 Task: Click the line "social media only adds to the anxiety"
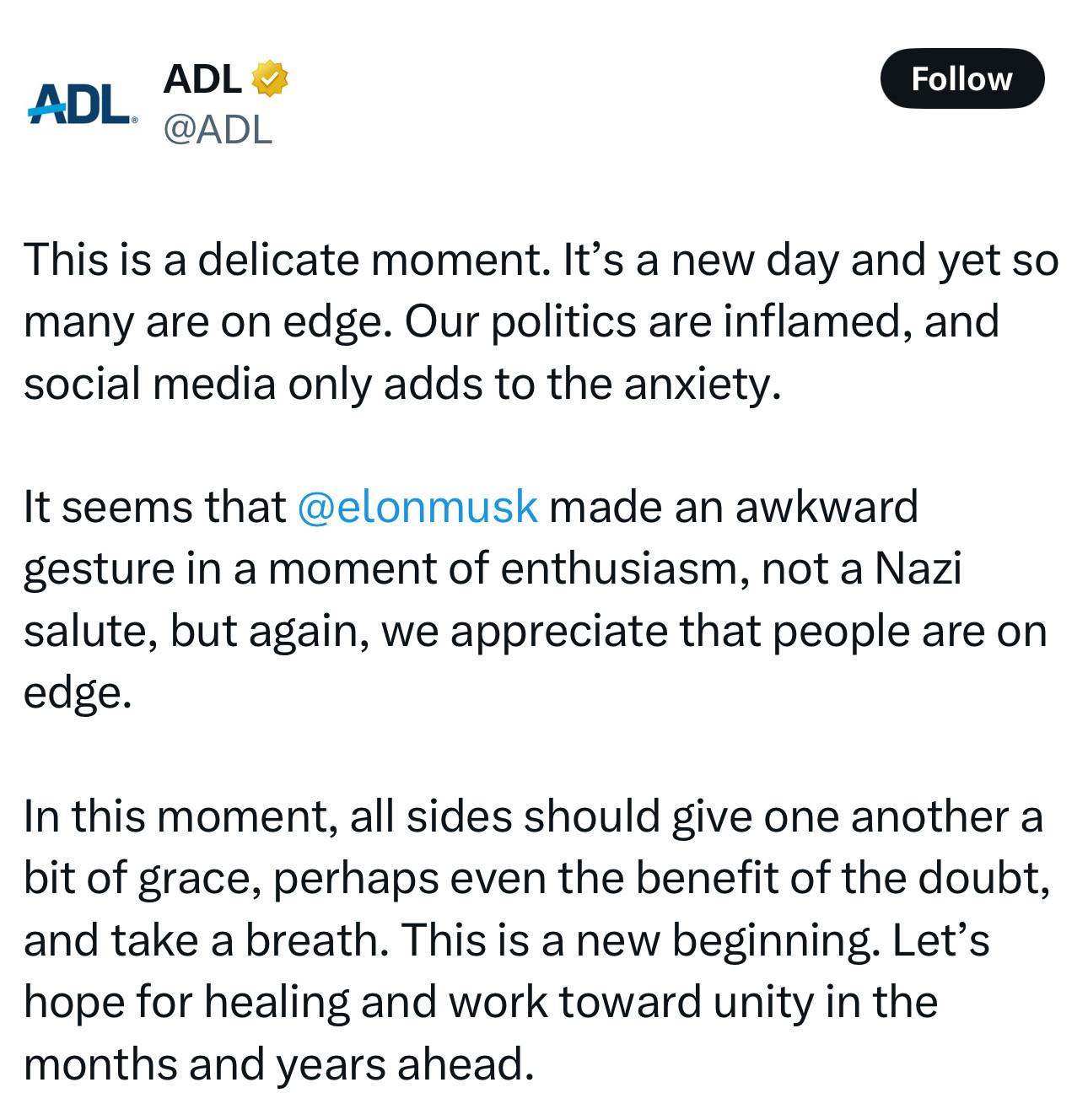402,384
